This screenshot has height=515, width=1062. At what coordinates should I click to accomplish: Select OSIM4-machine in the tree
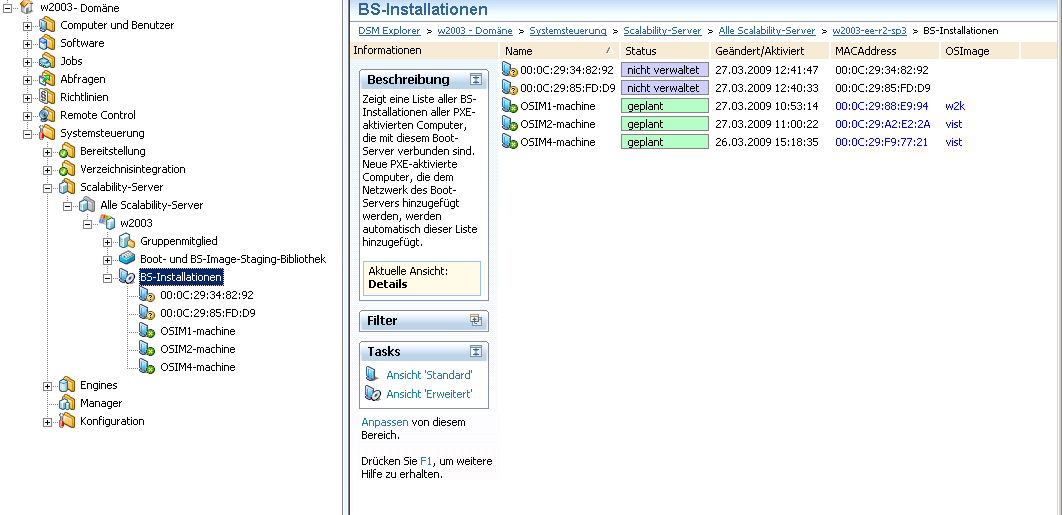click(x=197, y=367)
